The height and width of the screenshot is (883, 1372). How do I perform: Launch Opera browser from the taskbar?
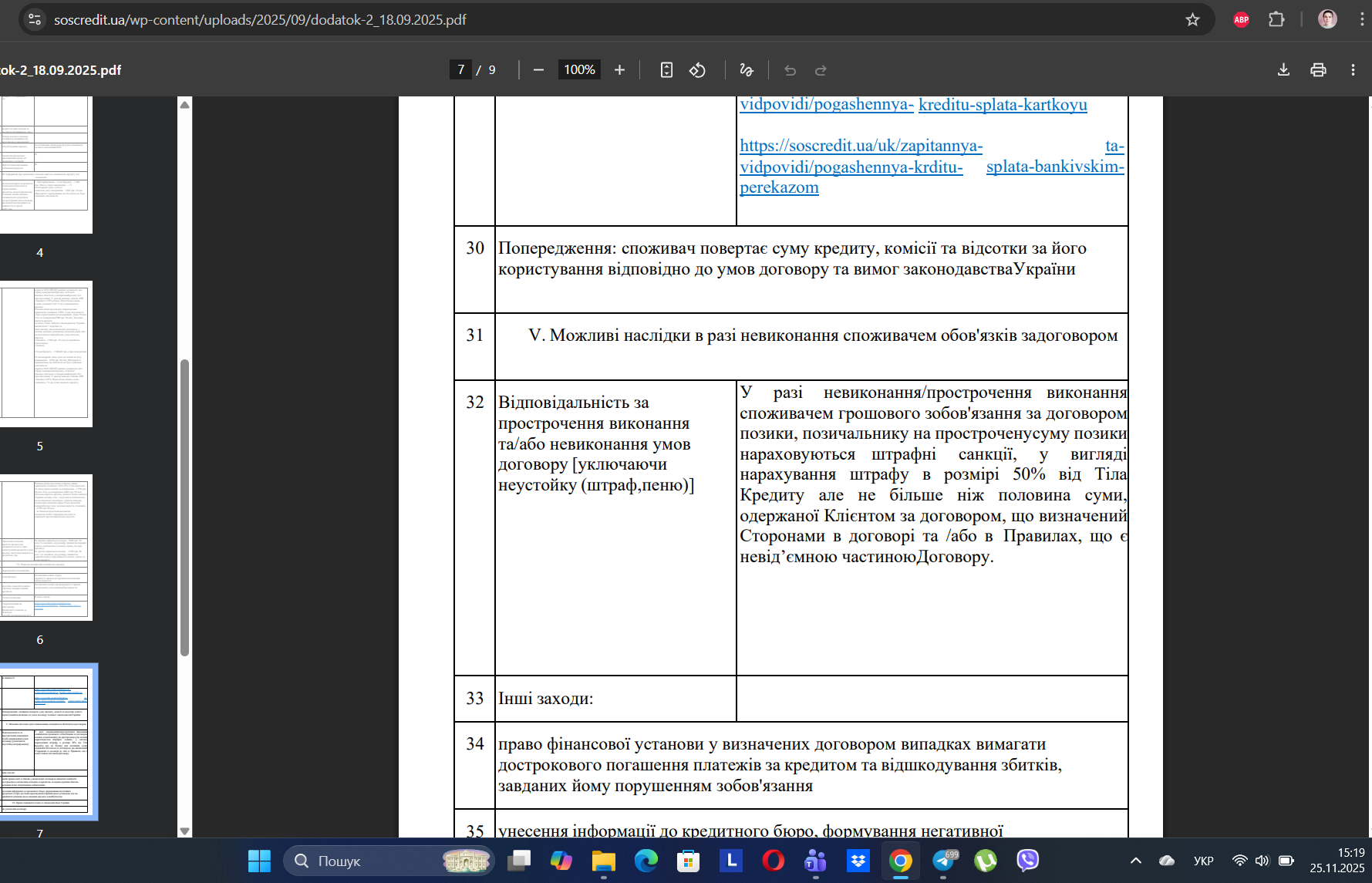774,861
